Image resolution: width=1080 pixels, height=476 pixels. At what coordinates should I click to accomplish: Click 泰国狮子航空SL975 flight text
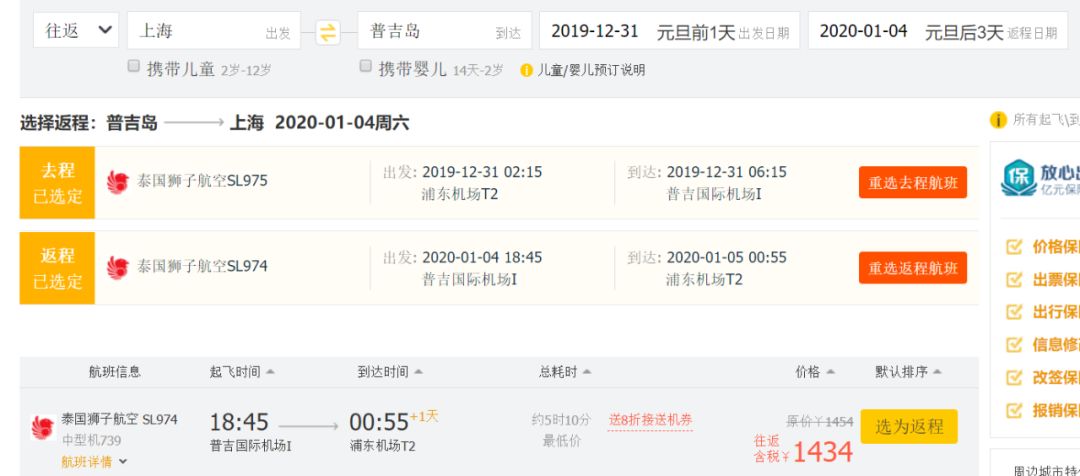pos(202,181)
